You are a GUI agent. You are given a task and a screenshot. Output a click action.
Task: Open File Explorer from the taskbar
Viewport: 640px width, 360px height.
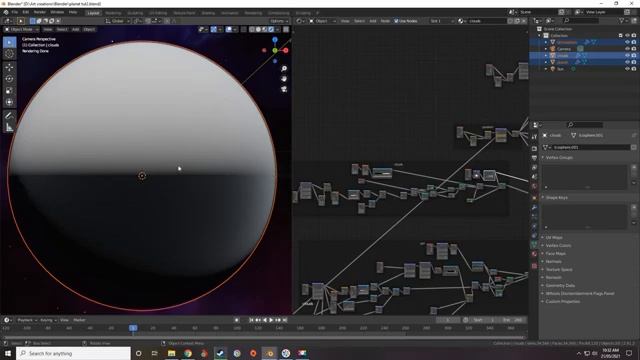pos(171,353)
